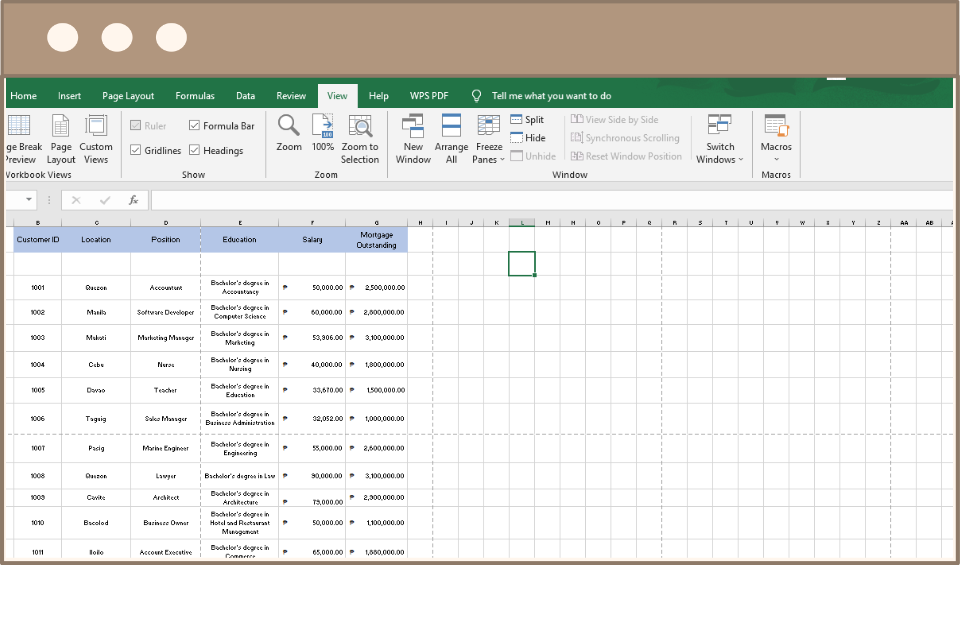960x640 pixels.
Task: Select the Position header cell
Action: (x=165, y=239)
